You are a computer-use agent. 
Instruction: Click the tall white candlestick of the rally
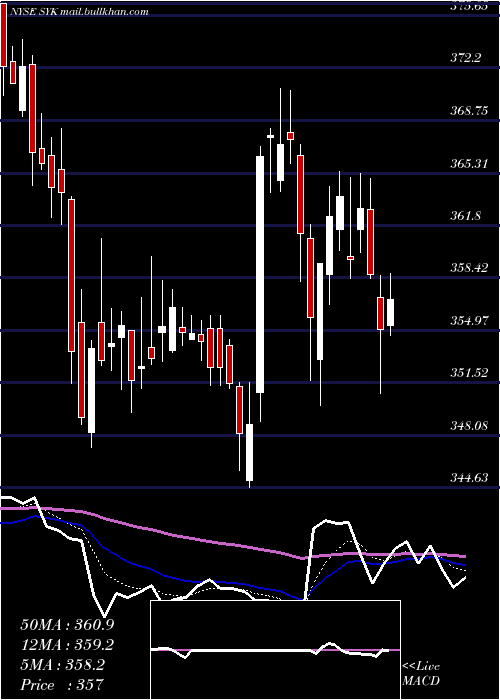260,275
